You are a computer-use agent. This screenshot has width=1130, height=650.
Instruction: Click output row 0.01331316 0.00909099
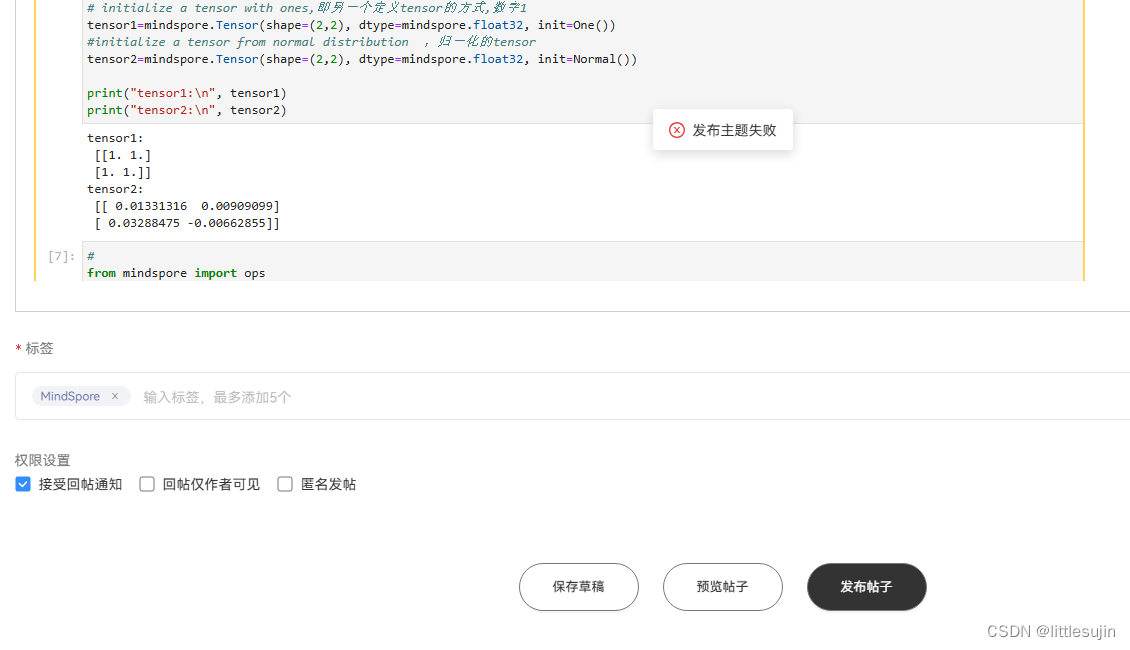tap(187, 206)
